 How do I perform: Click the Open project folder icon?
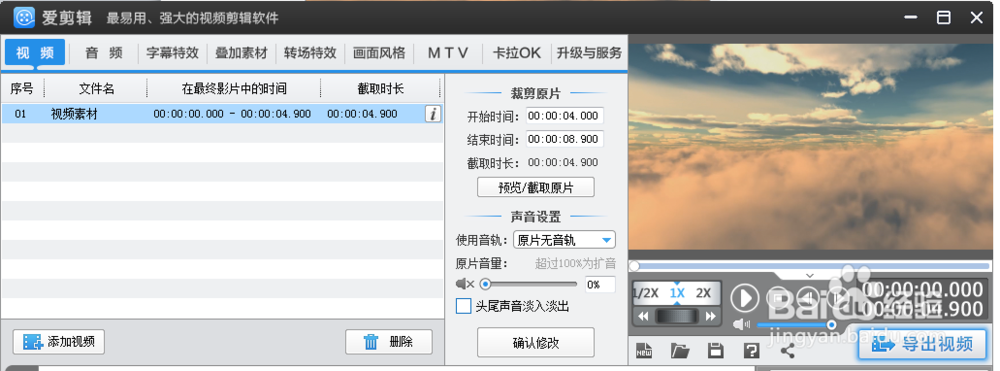pos(680,350)
